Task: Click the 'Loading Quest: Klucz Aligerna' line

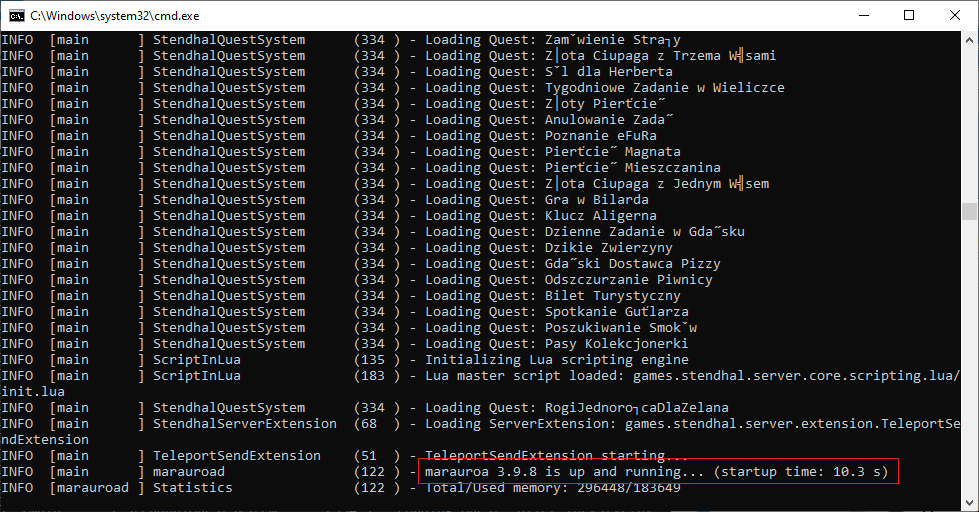Action: click(541, 215)
